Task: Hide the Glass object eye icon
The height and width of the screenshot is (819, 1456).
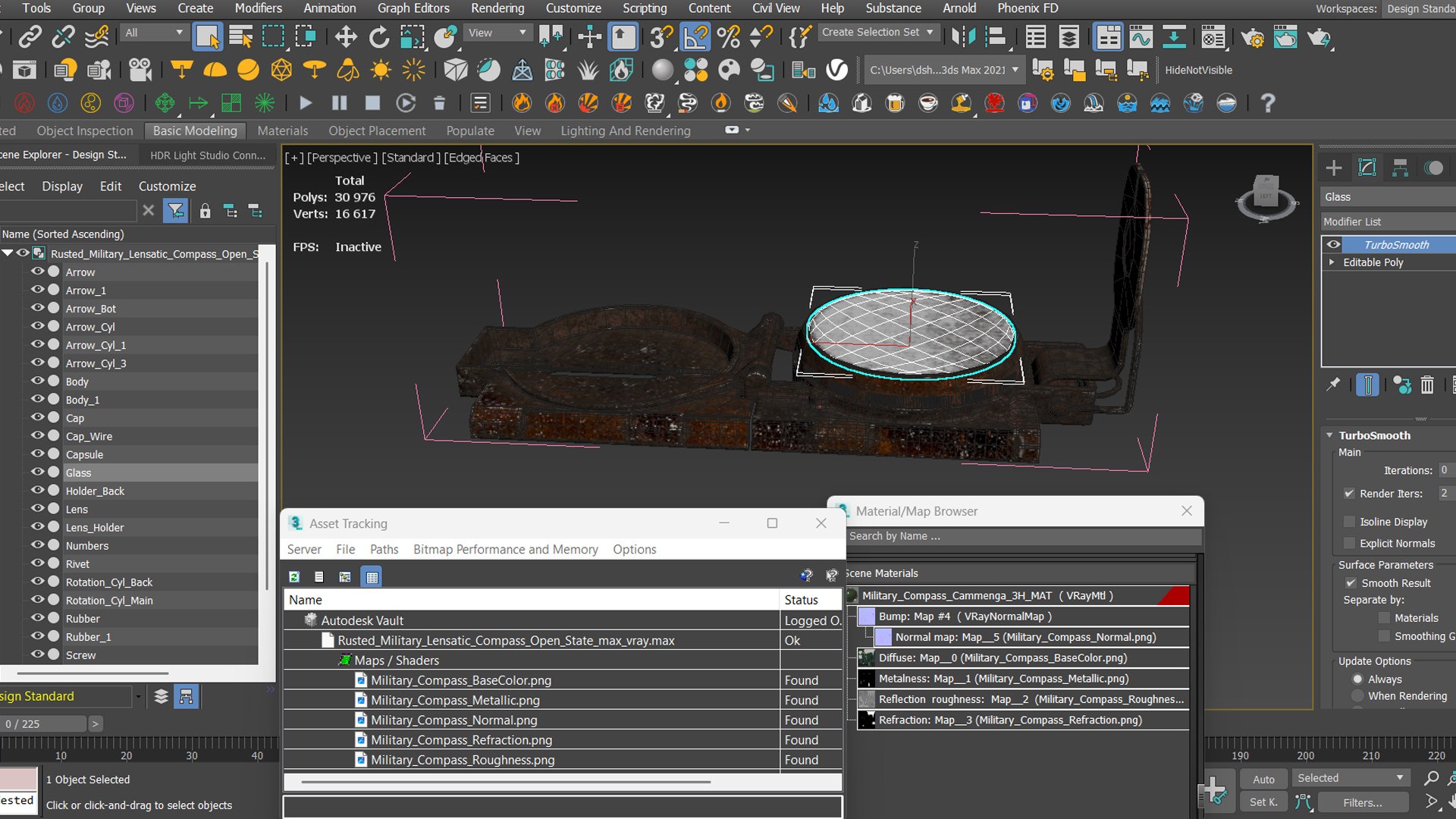Action: (36, 472)
